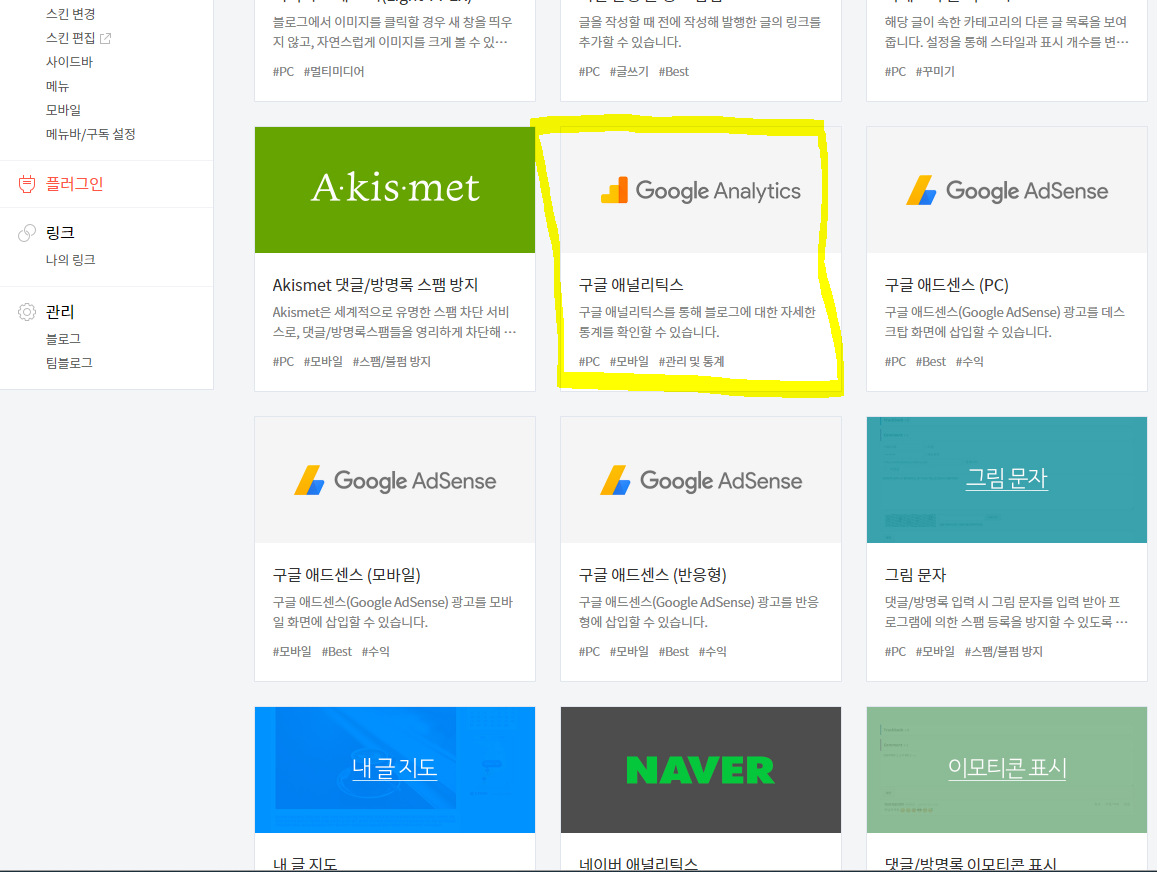The height and width of the screenshot is (872, 1157).
Task: Click the green 이모티콘 표시 banner
Action: (1006, 769)
